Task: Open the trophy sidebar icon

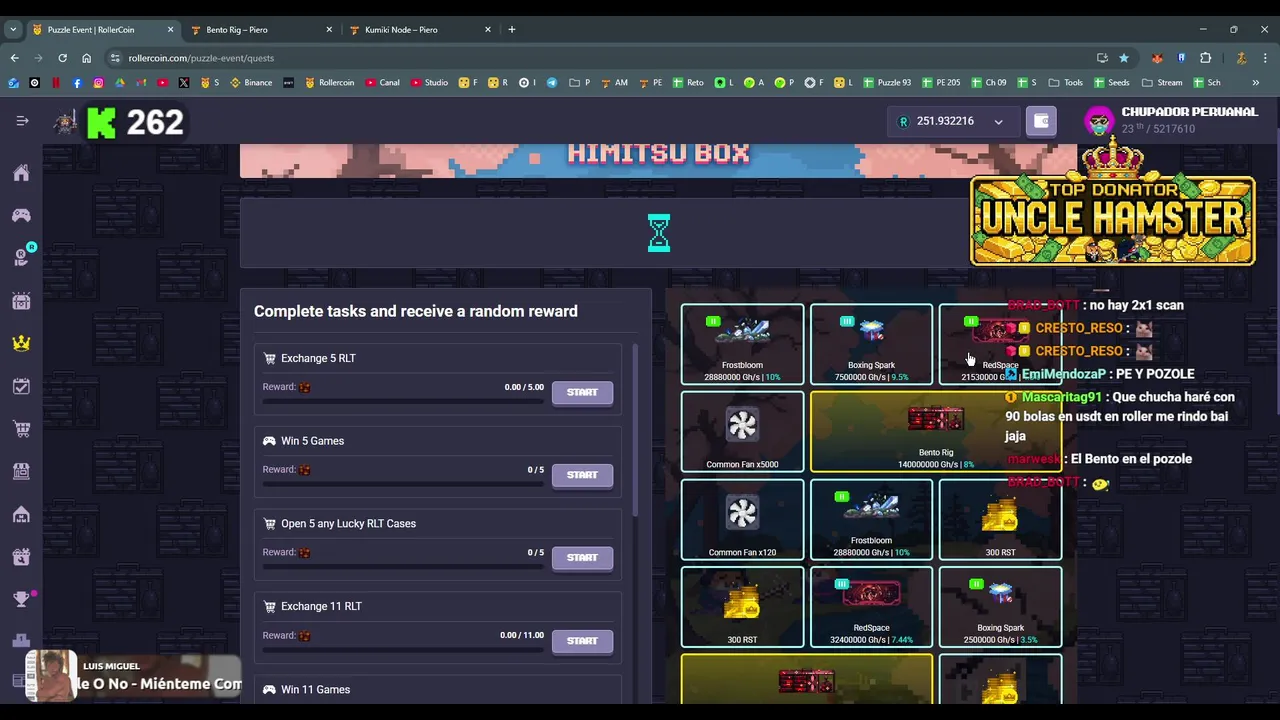Action: [x=21, y=599]
